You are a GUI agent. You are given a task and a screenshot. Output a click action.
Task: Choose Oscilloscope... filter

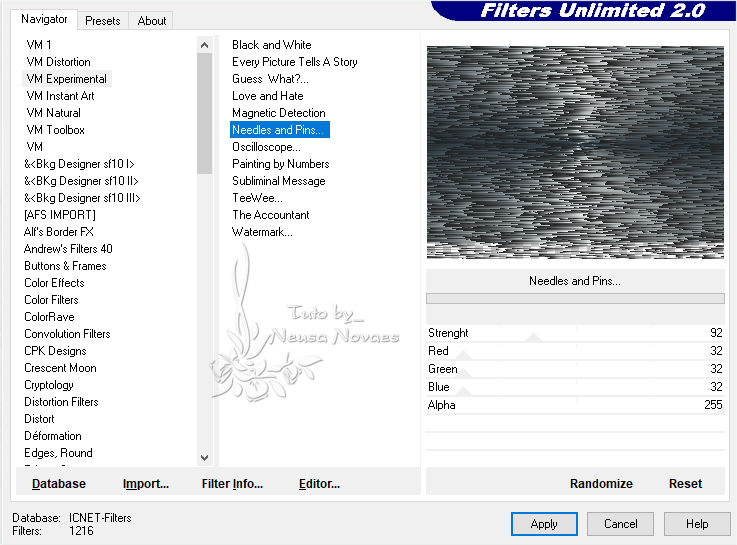[266, 147]
